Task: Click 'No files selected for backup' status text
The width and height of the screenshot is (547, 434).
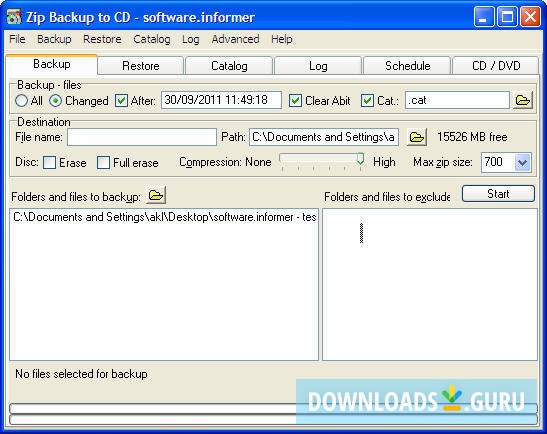Action: point(81,374)
